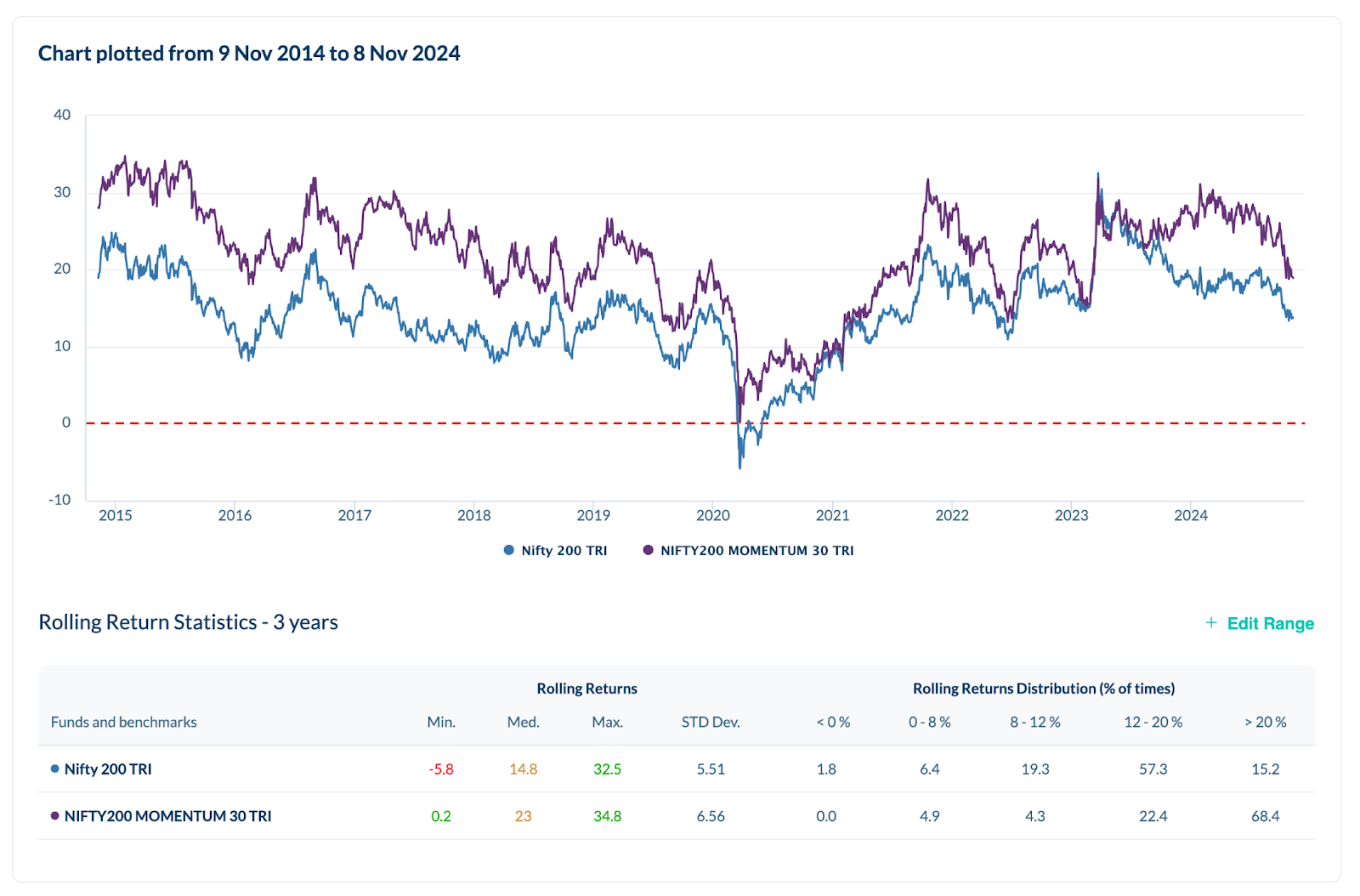Viewport: 1360px width, 896px height.
Task: Click the 1.8 value under < 0 %
Action: click(826, 769)
